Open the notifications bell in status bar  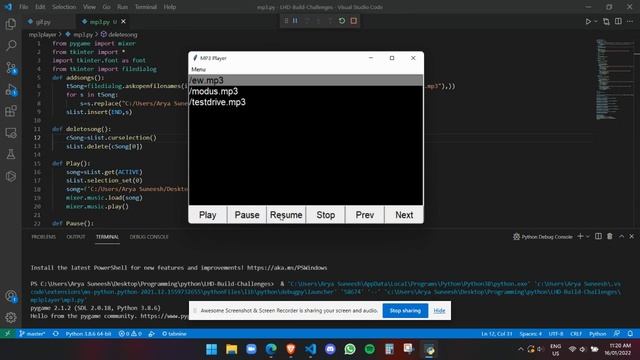tap(630, 333)
